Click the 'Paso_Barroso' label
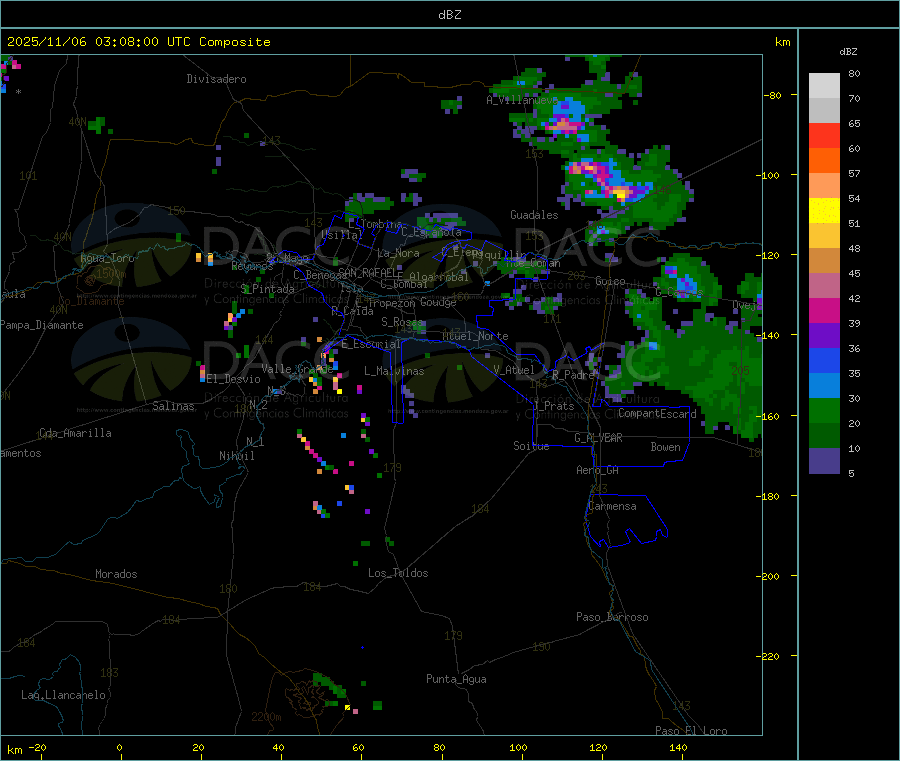 pos(612,617)
